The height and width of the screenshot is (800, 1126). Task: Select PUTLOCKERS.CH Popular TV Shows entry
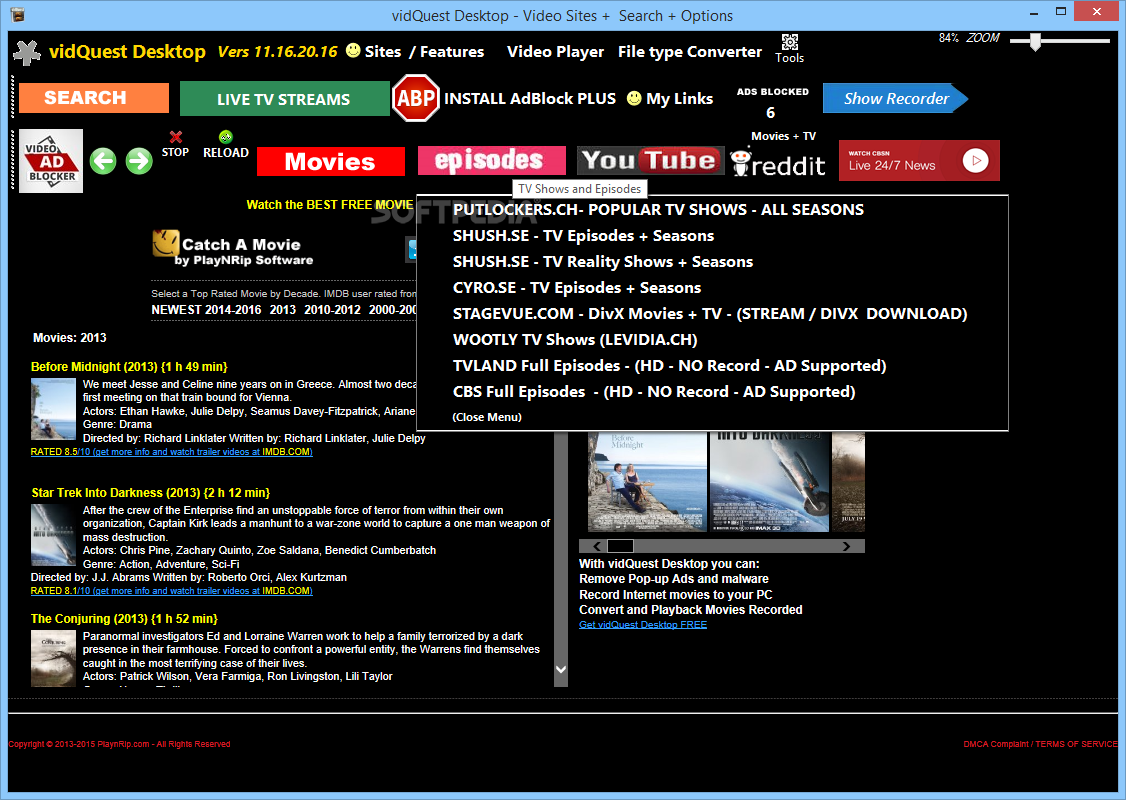tap(658, 210)
